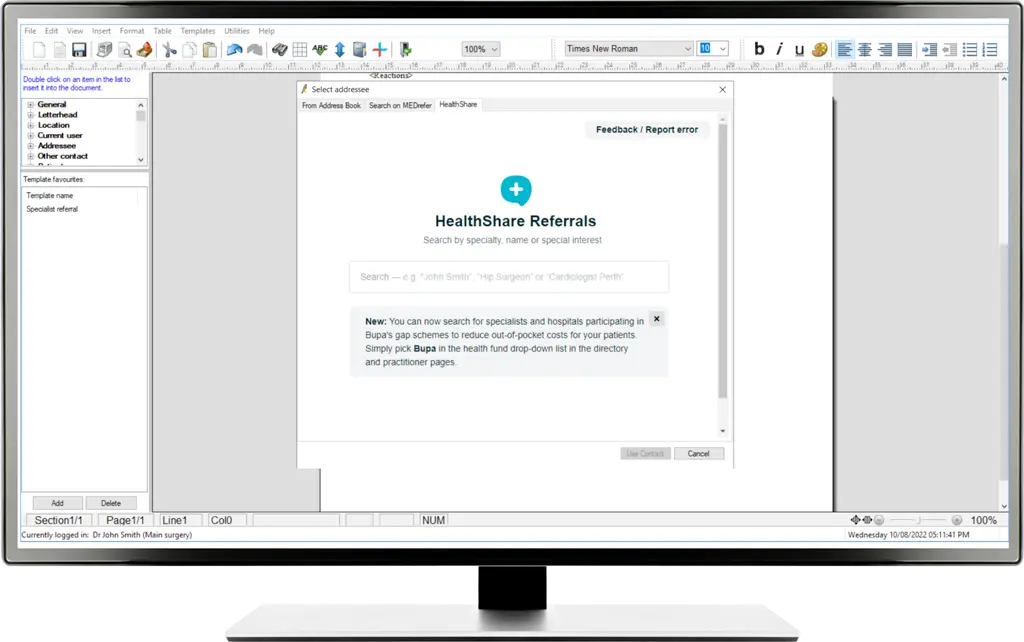Toggle bold formatting
Image resolution: width=1024 pixels, height=642 pixels.
pyautogui.click(x=759, y=49)
